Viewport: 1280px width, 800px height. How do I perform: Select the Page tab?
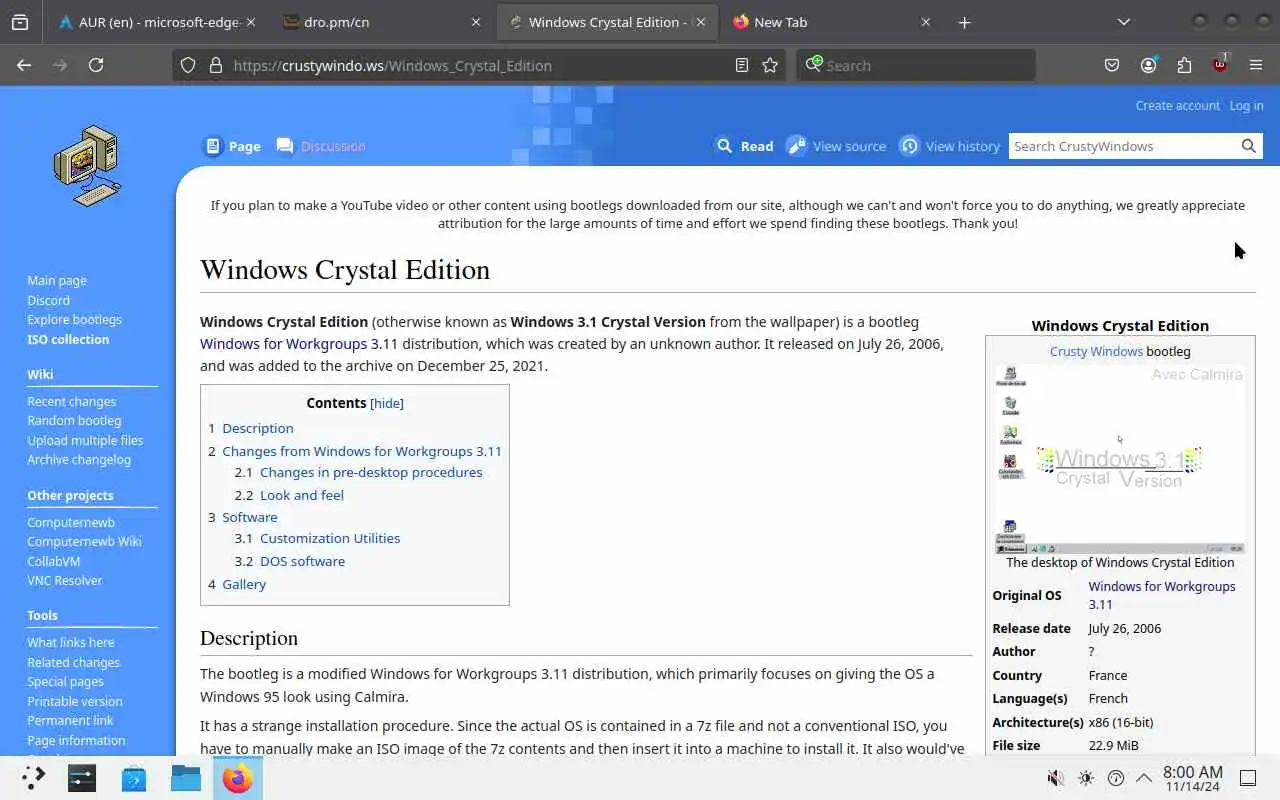pos(232,146)
